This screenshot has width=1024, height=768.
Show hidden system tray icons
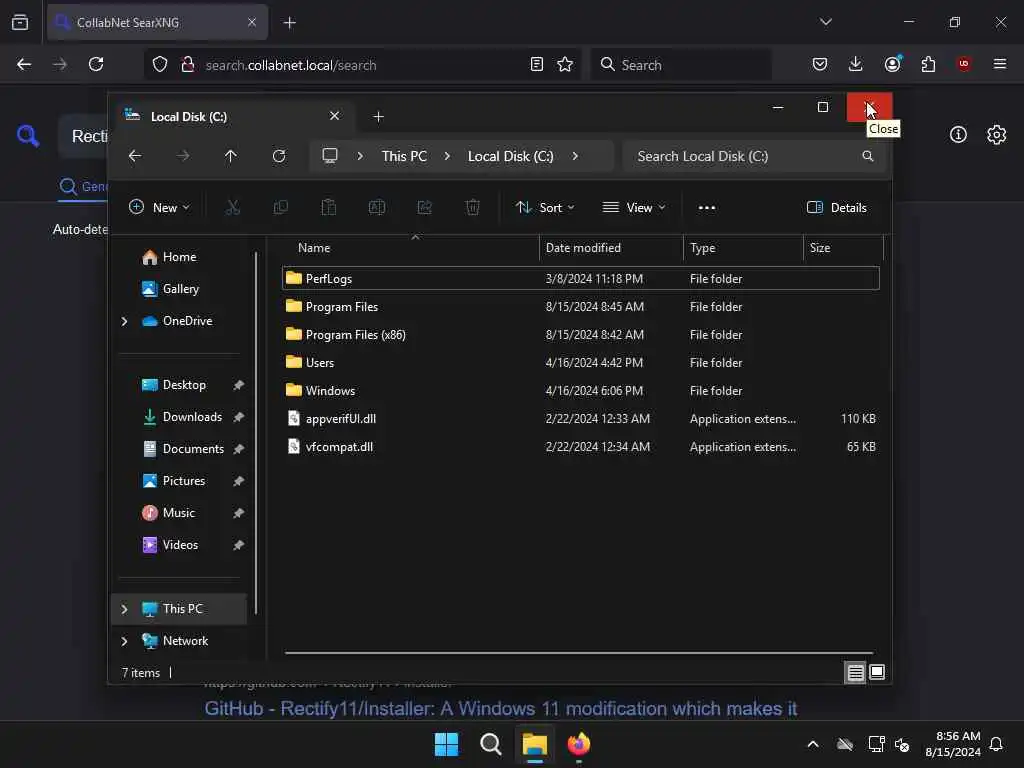(813, 744)
